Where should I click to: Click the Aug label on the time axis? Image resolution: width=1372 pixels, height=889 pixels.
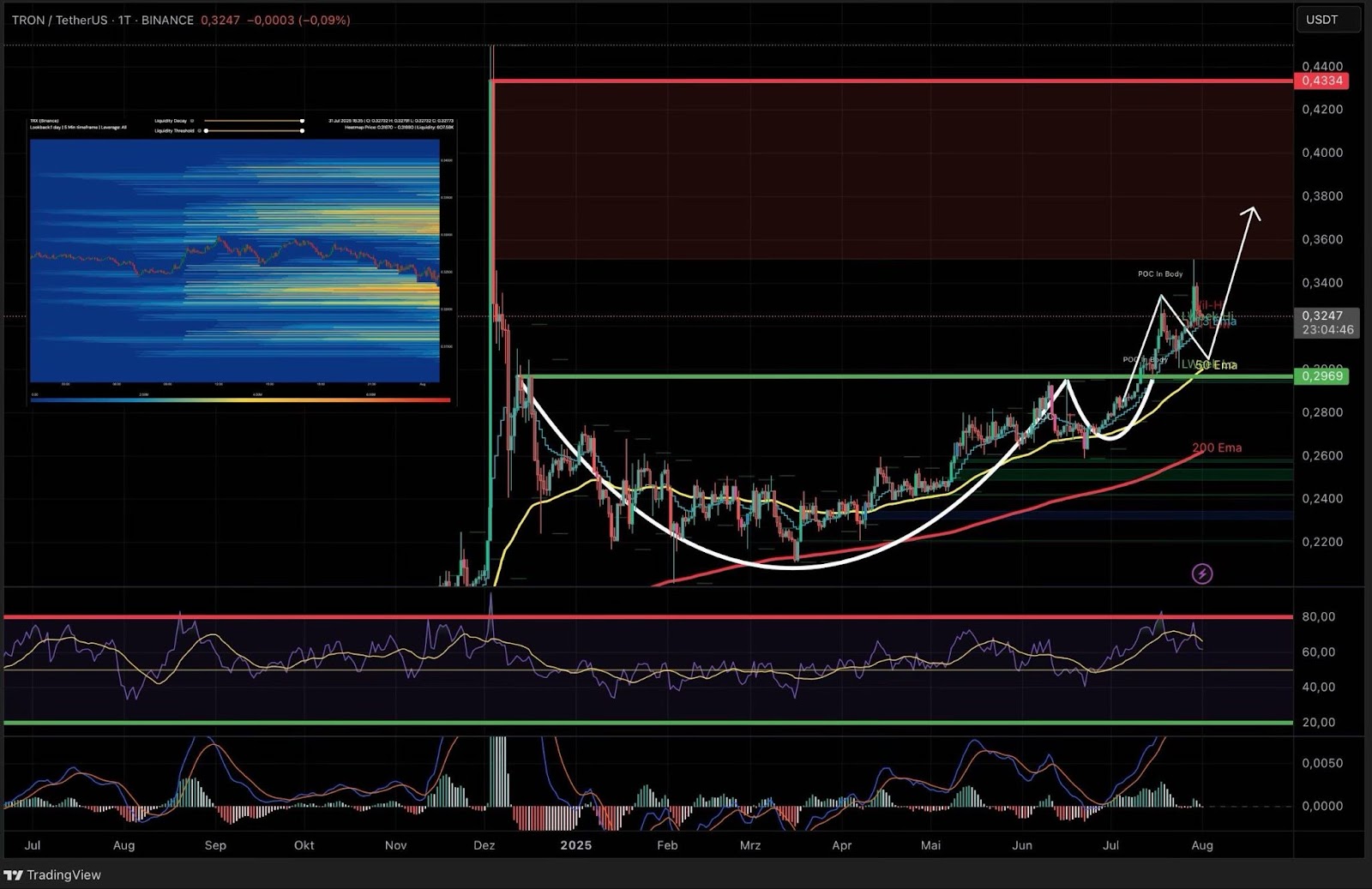pyautogui.click(x=1203, y=845)
